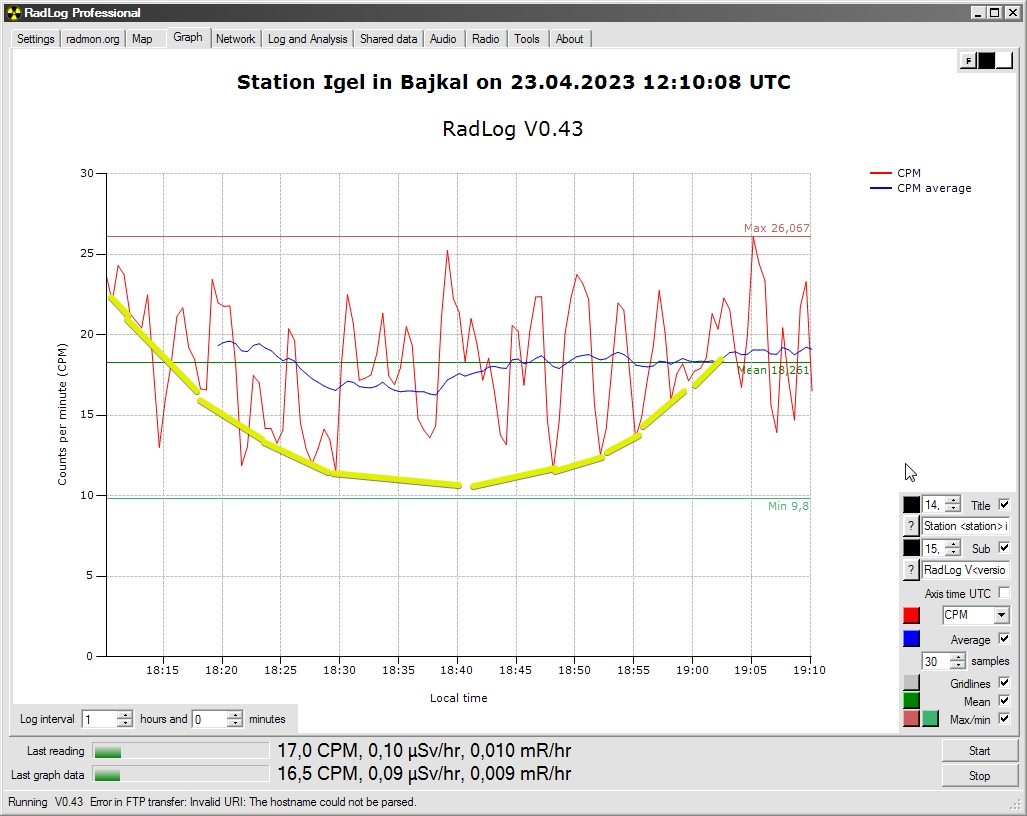Screen dimensions: 1027x816
Task: Click the CPM average legend entry
Action: point(920,188)
